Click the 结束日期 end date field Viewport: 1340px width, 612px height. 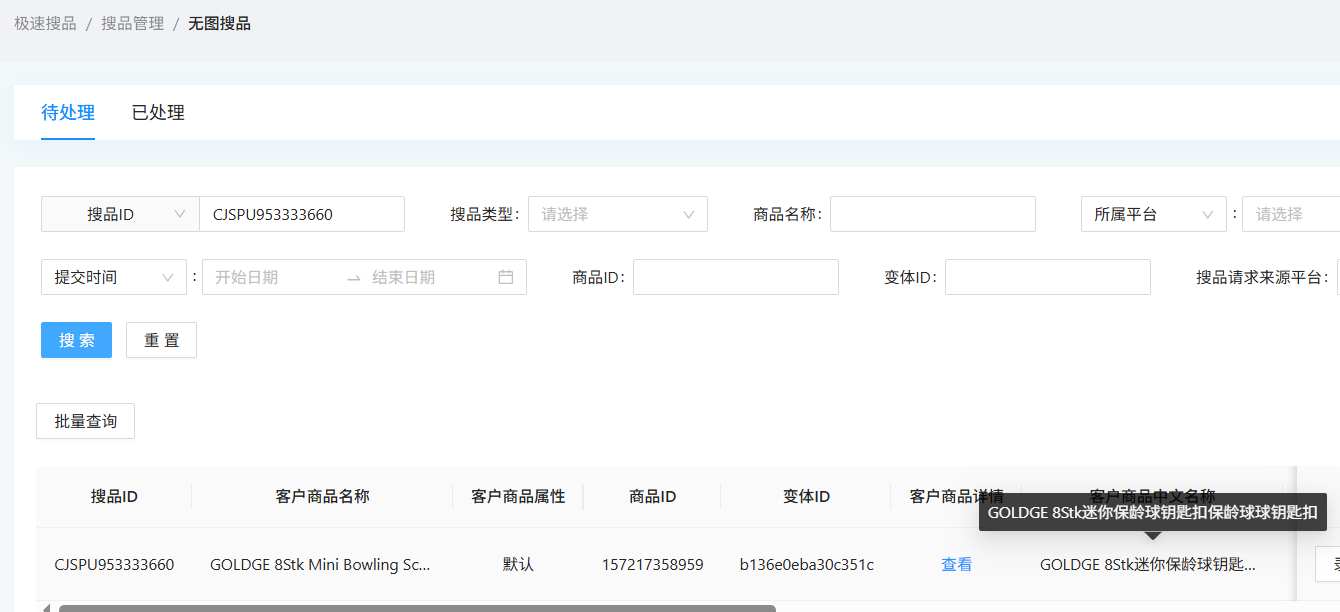[425, 277]
